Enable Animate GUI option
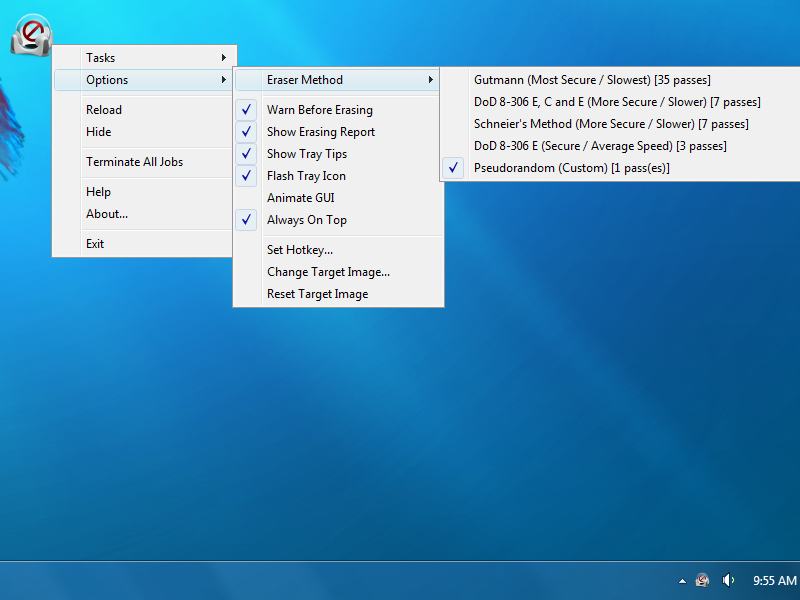The image size is (800, 600). click(x=300, y=198)
